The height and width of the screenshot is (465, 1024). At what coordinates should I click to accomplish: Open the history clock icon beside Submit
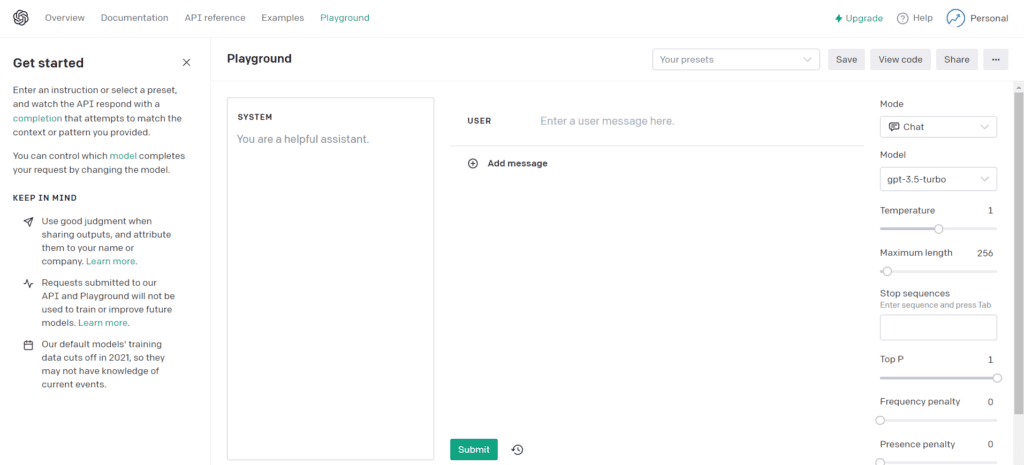(517, 449)
